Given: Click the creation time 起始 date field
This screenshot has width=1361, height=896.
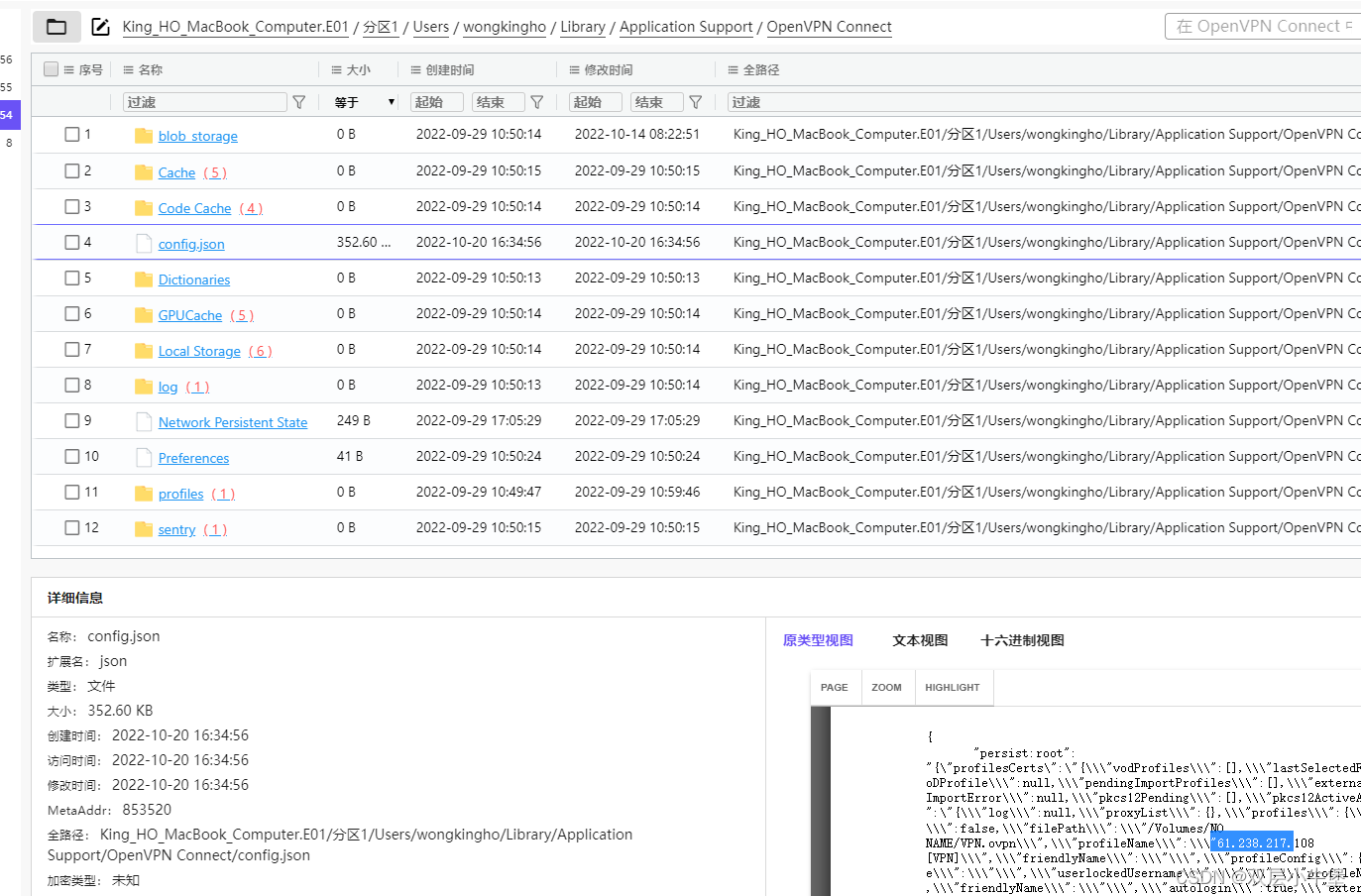Looking at the screenshot, I should 437,102.
